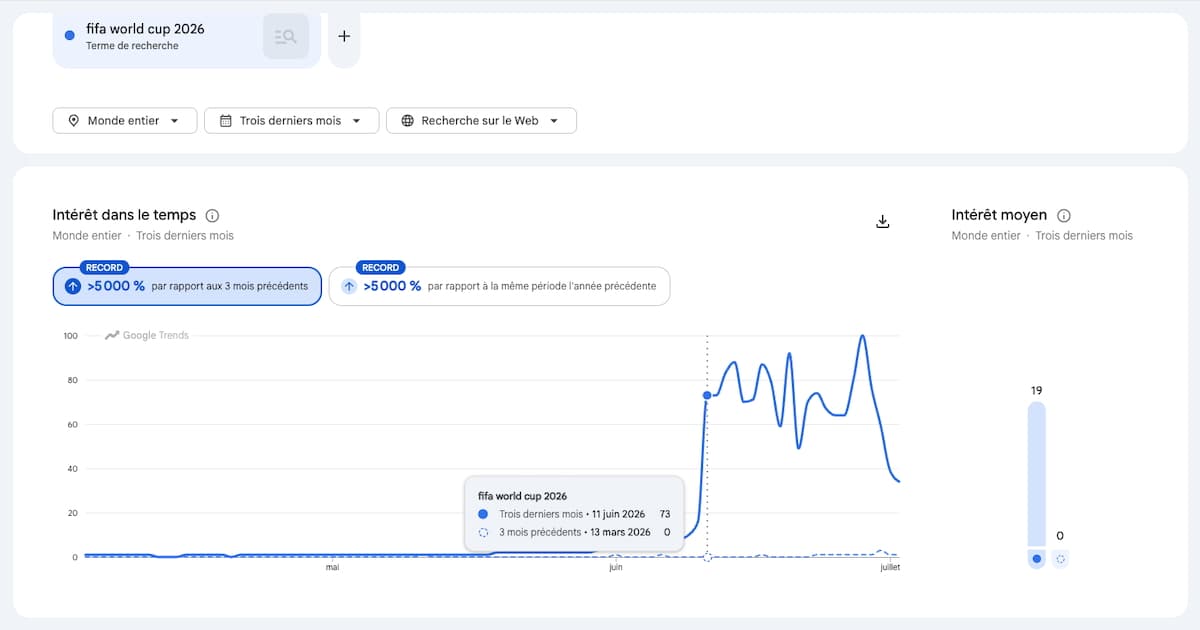Viewport: 1200px width, 630px height.
Task: Click dashed legend dot under the 0 bar
Action: tap(1060, 559)
